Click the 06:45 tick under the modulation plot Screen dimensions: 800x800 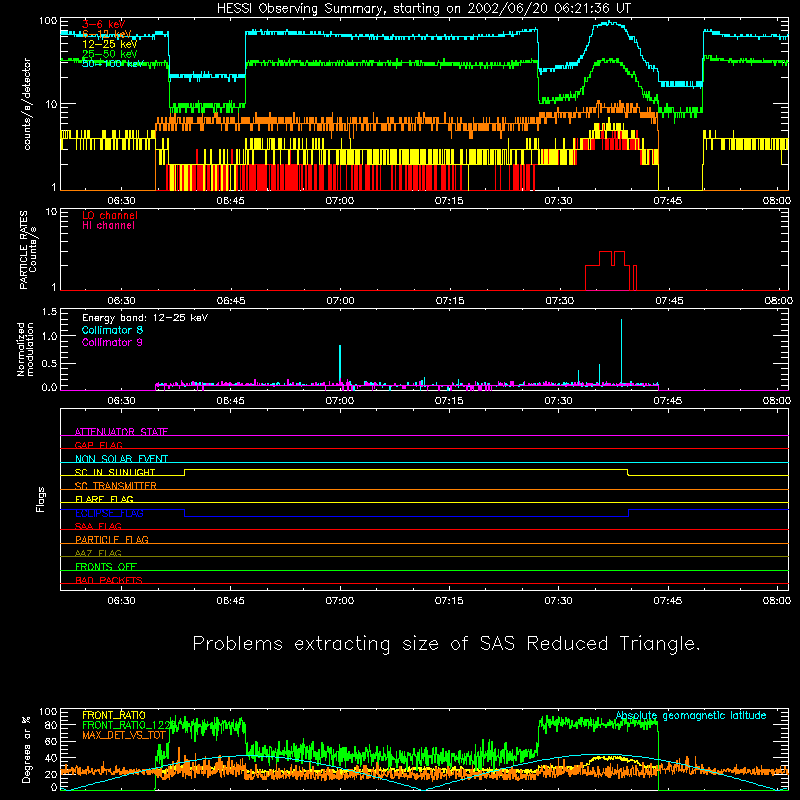[x=231, y=401]
